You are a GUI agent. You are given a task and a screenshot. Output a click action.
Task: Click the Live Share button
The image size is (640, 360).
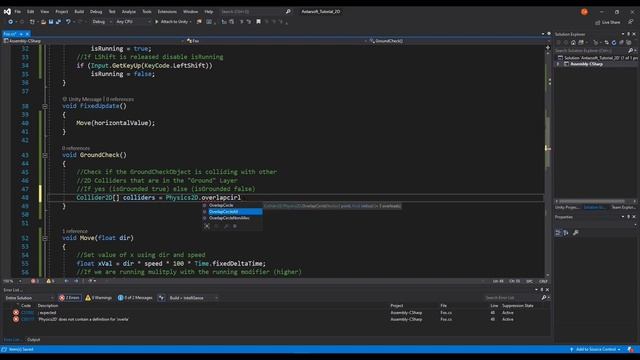[x=608, y=22]
